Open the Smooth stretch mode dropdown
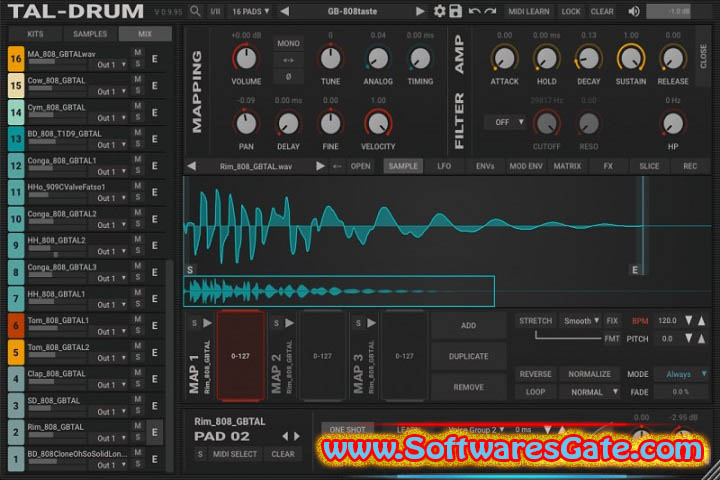Screen dimensions: 720x480 (581, 321)
